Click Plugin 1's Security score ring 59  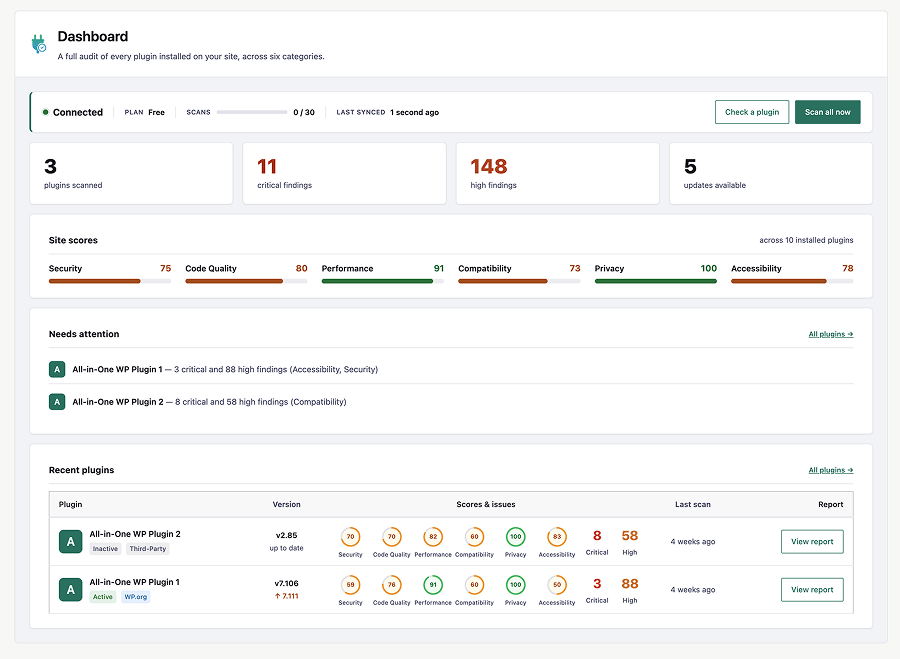pyautogui.click(x=350, y=585)
